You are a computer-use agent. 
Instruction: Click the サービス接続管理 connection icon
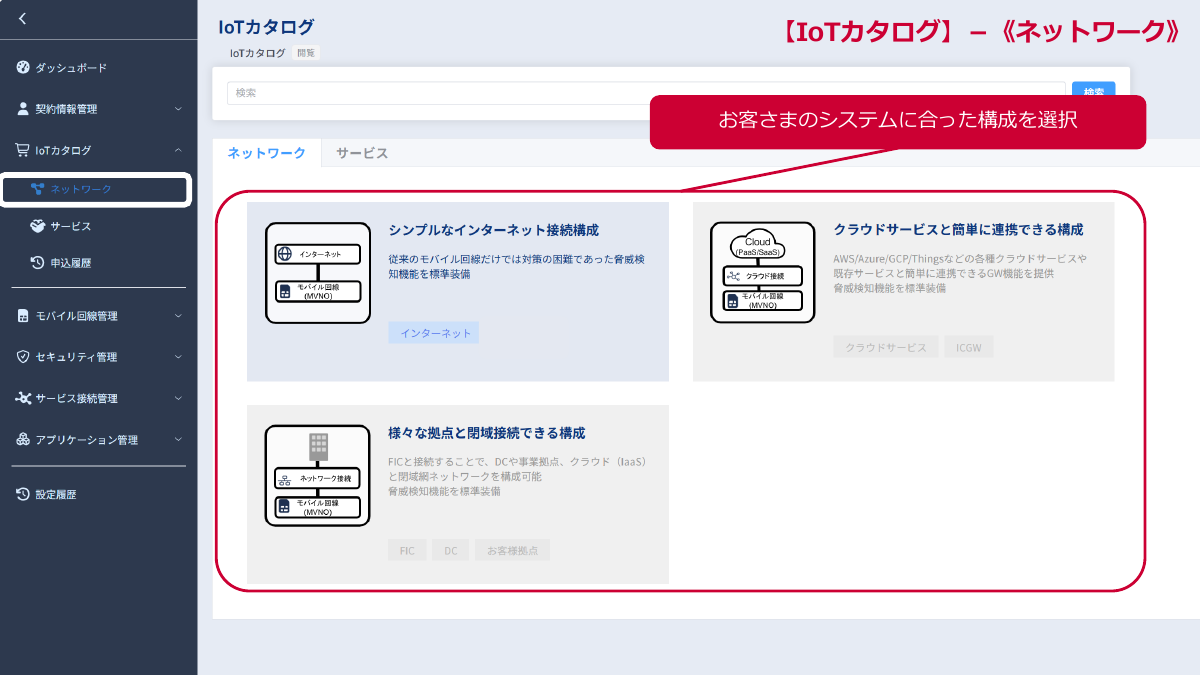(21, 398)
